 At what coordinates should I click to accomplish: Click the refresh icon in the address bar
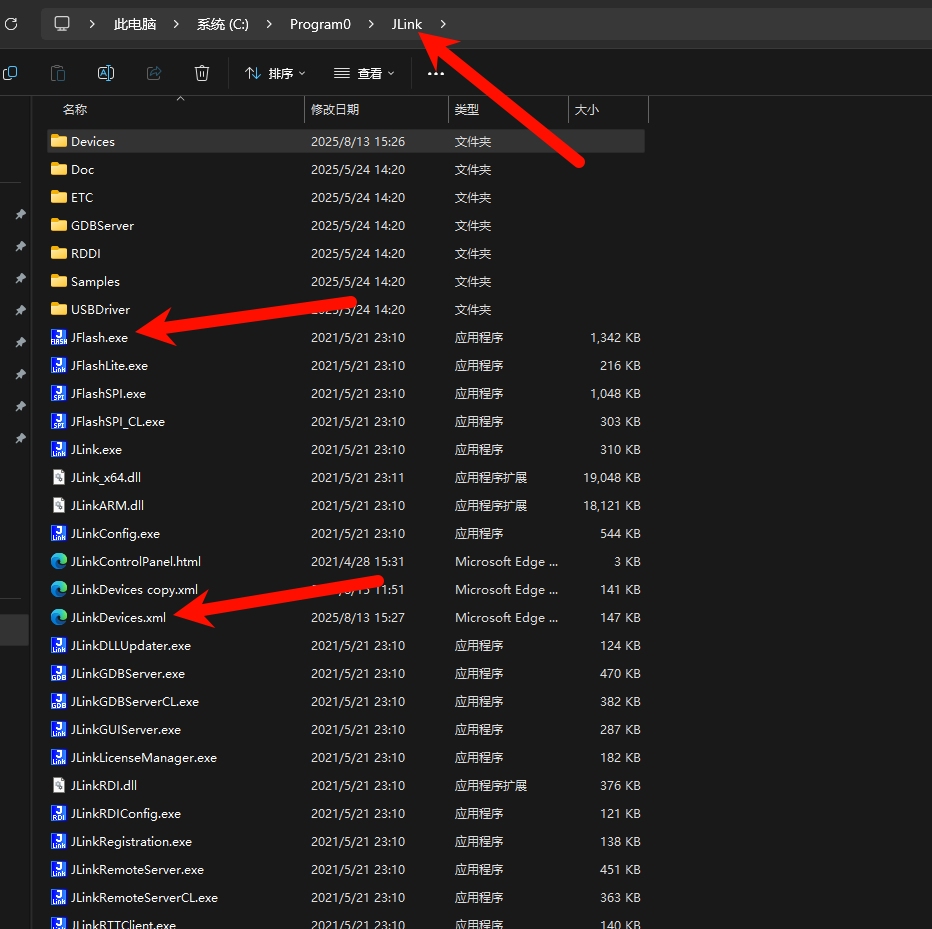tap(11, 24)
